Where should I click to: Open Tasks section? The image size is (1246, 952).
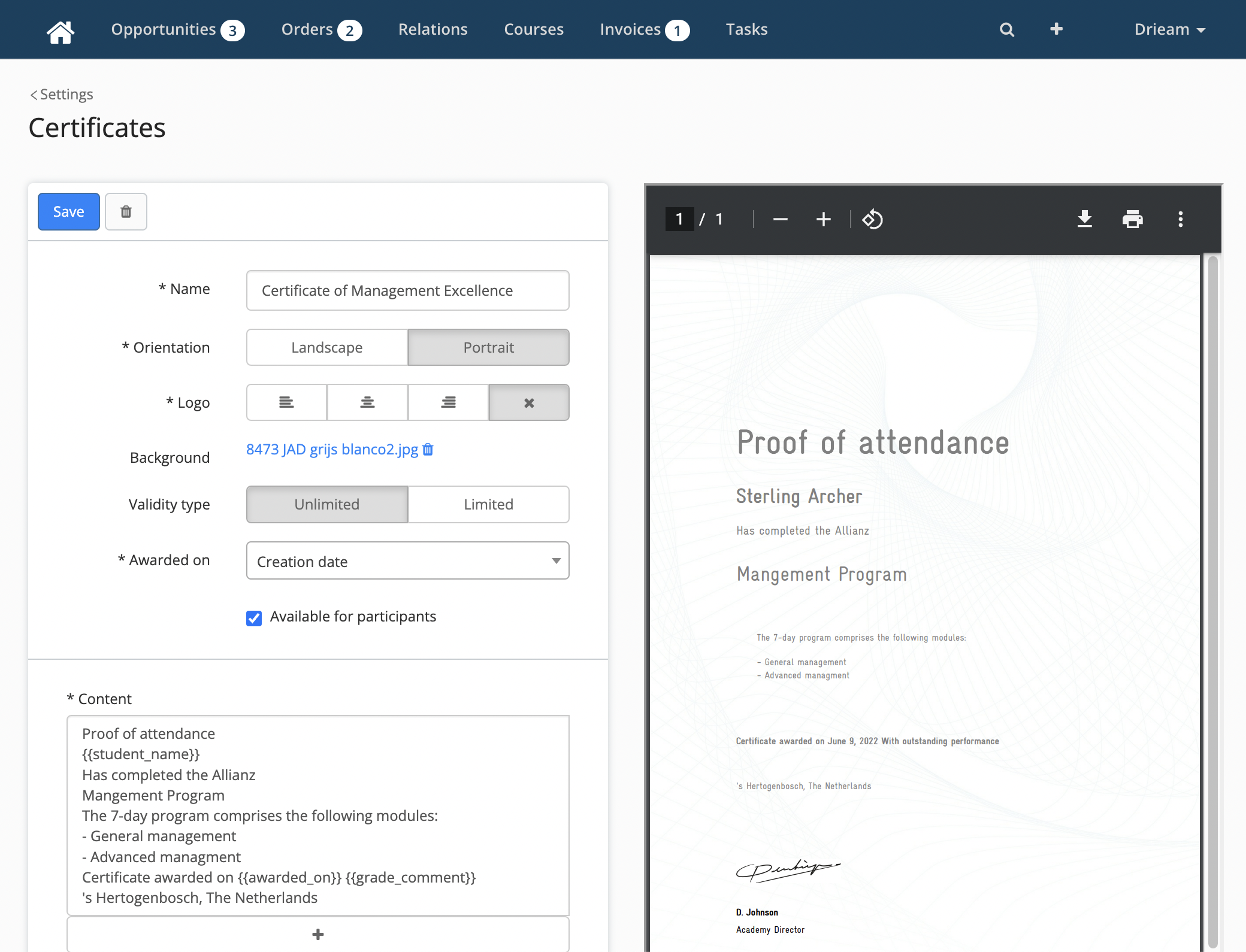[x=746, y=29]
